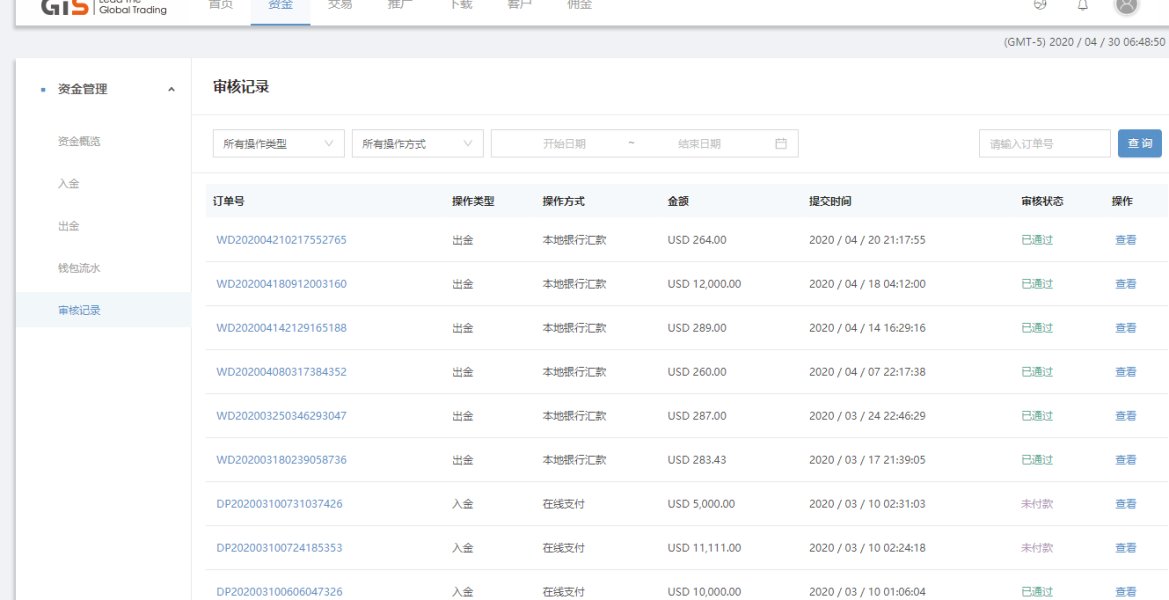
Task: Select 审核记录 in the sidebar
Action: (x=103, y=310)
